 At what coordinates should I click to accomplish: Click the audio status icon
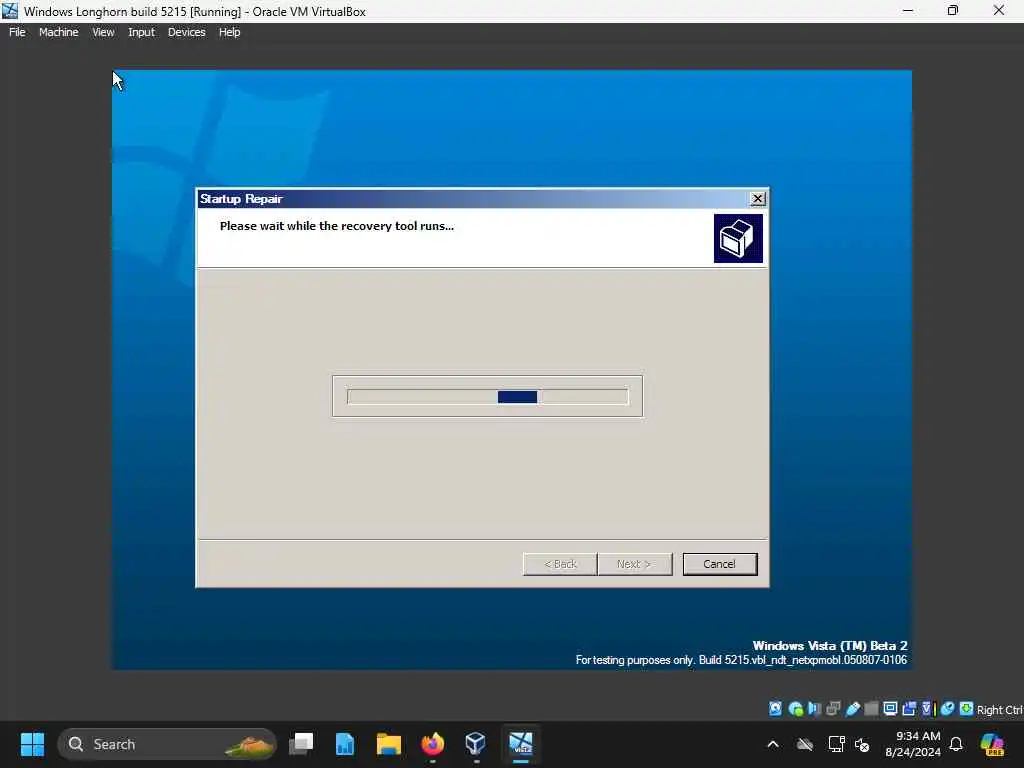814,709
